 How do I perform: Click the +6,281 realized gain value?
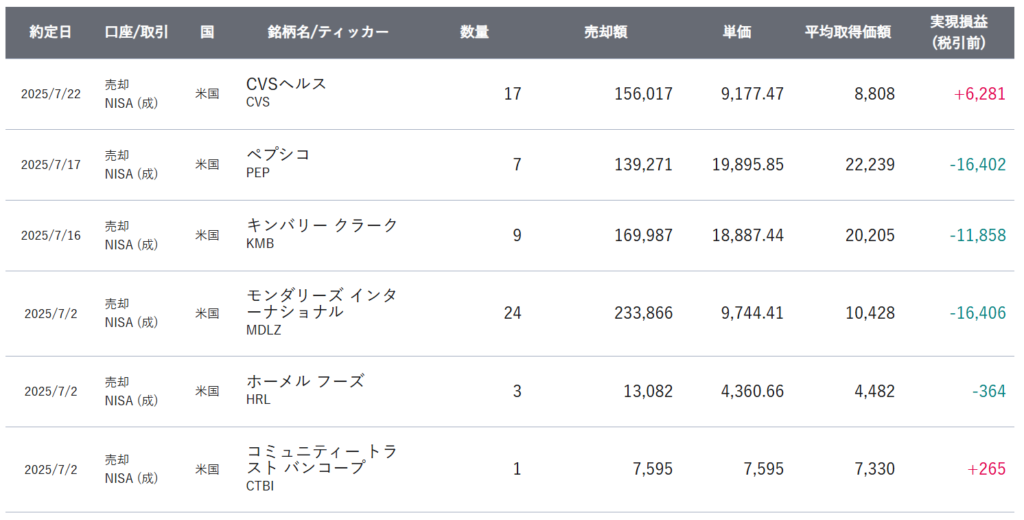point(979,94)
